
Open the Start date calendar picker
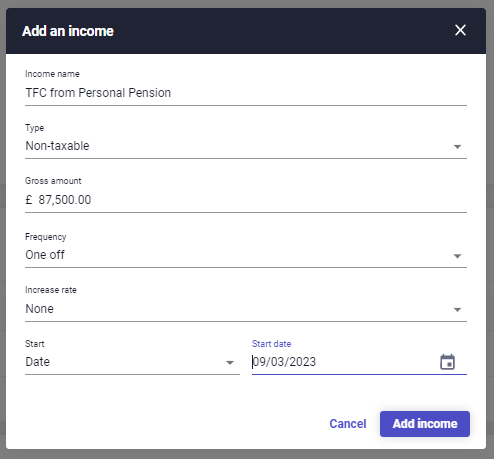click(x=447, y=362)
